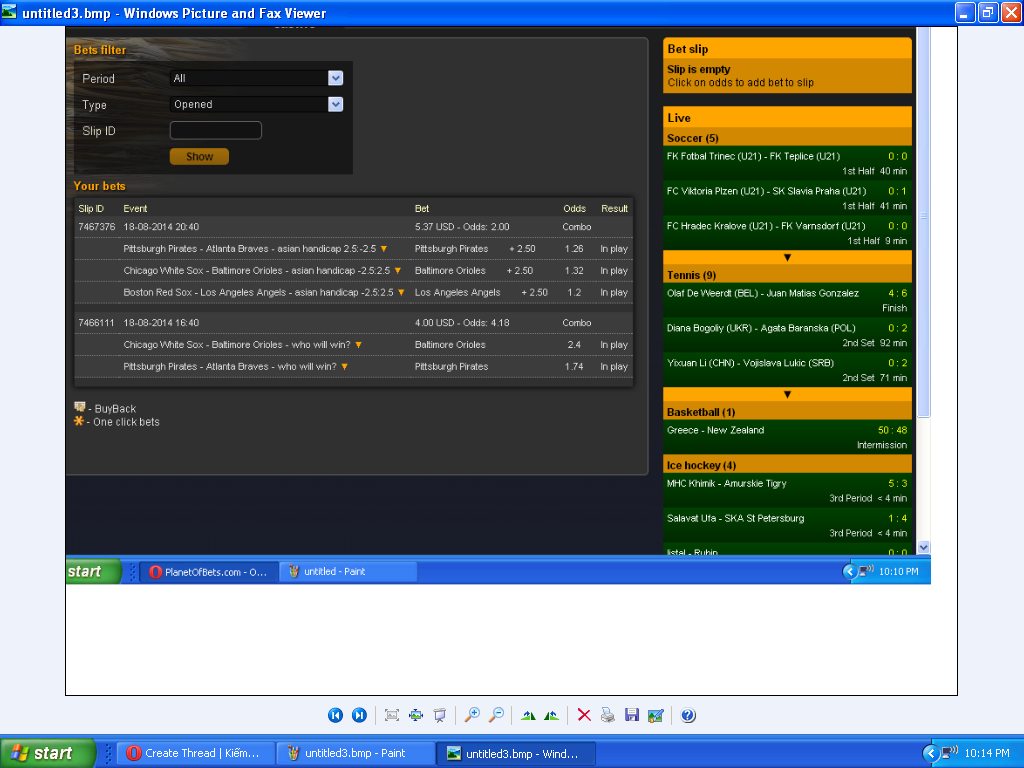Click the Slip ID input field
This screenshot has height=768, width=1024.
[x=216, y=131]
